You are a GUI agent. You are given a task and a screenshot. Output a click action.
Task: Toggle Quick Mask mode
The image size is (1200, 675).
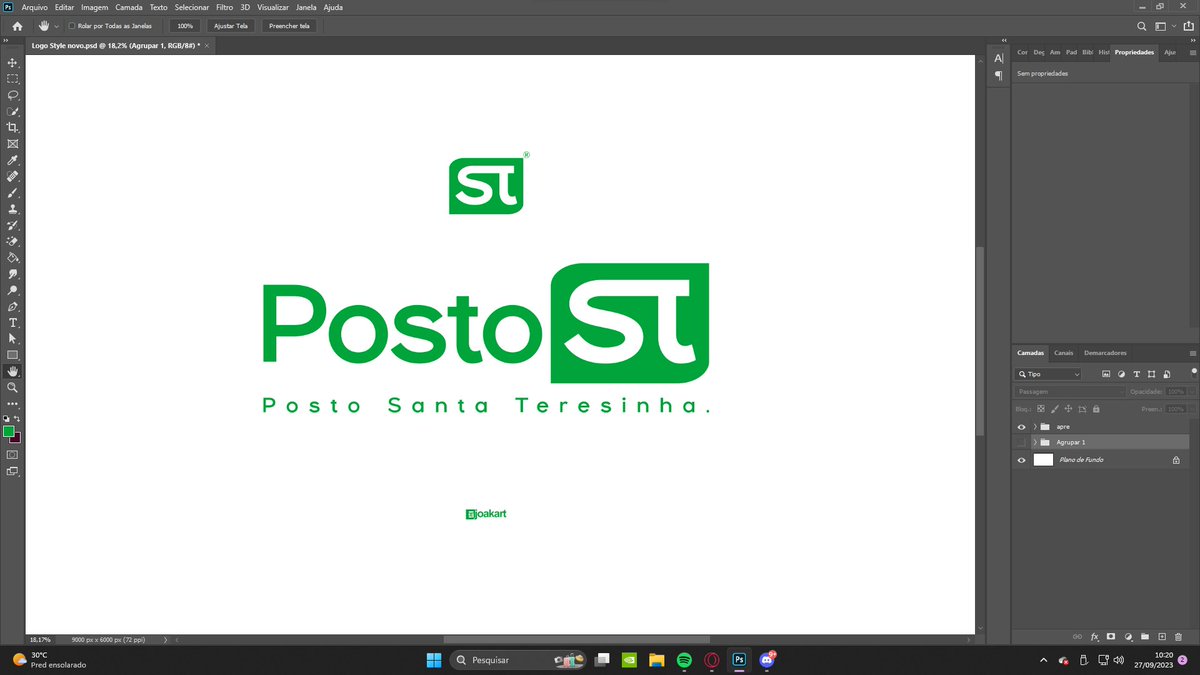pyautogui.click(x=13, y=454)
